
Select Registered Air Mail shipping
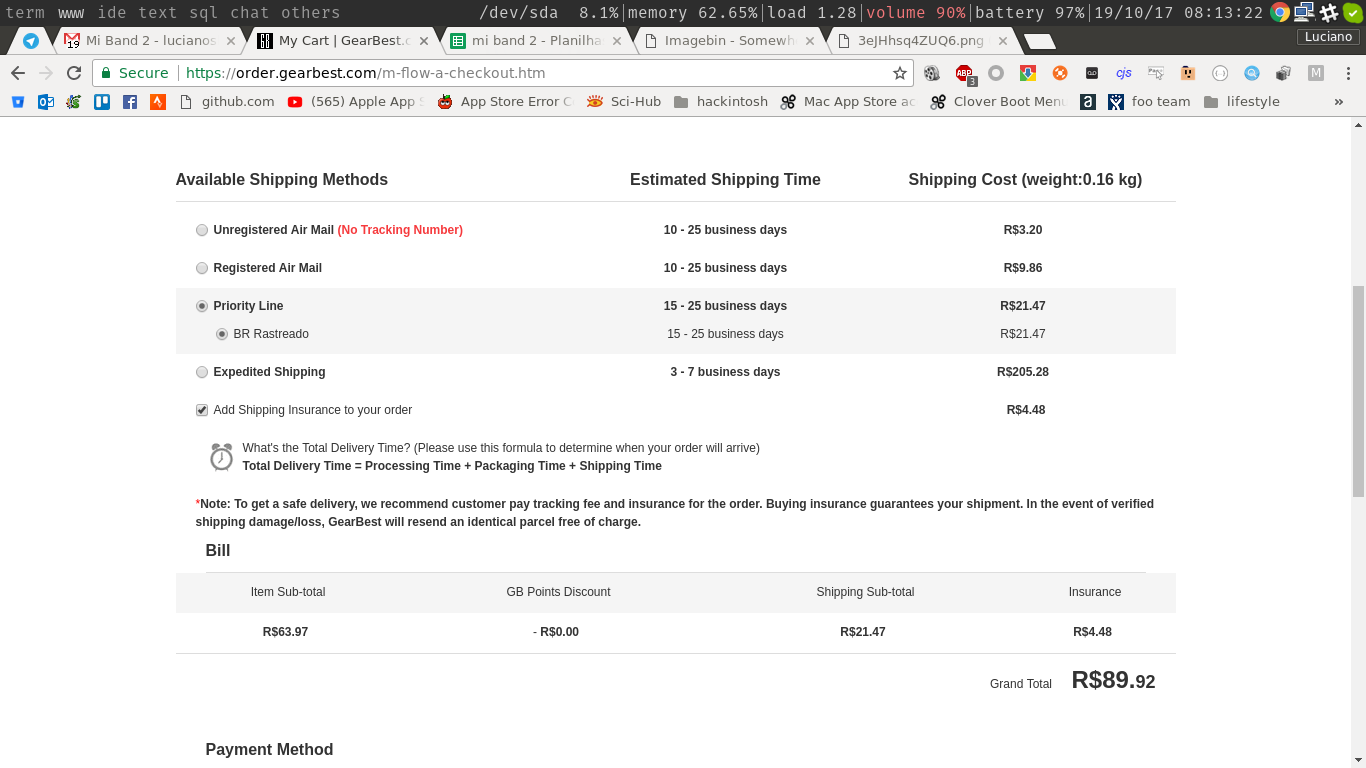202,268
